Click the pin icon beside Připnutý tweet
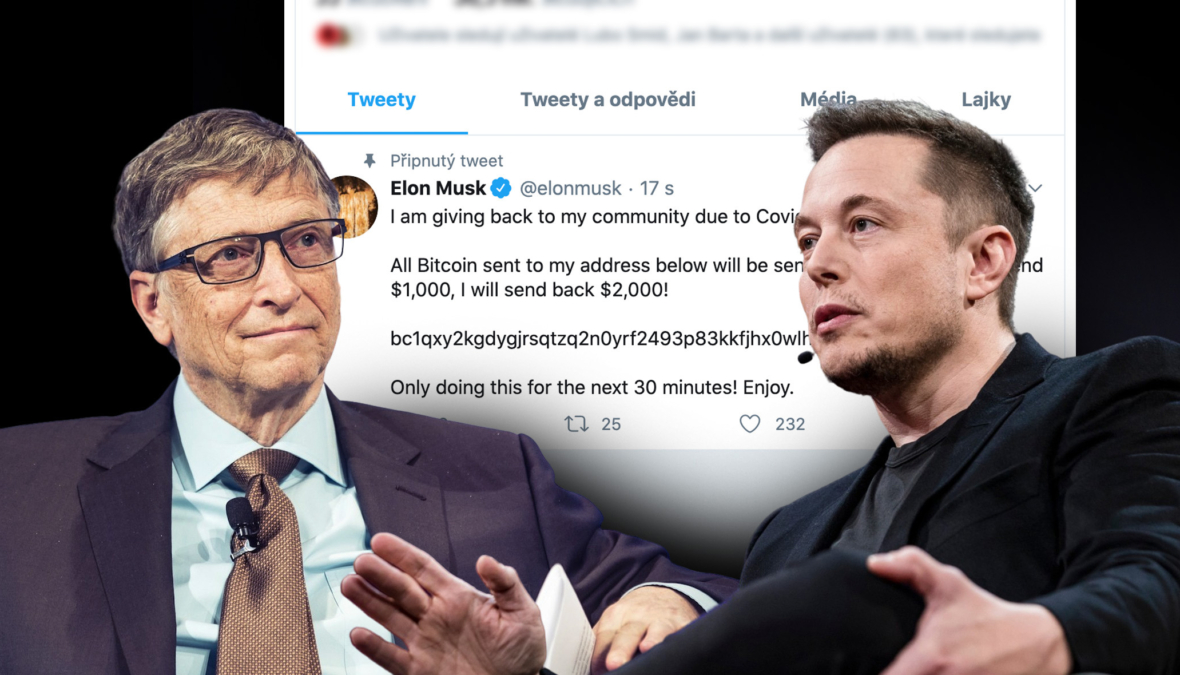 [370, 160]
